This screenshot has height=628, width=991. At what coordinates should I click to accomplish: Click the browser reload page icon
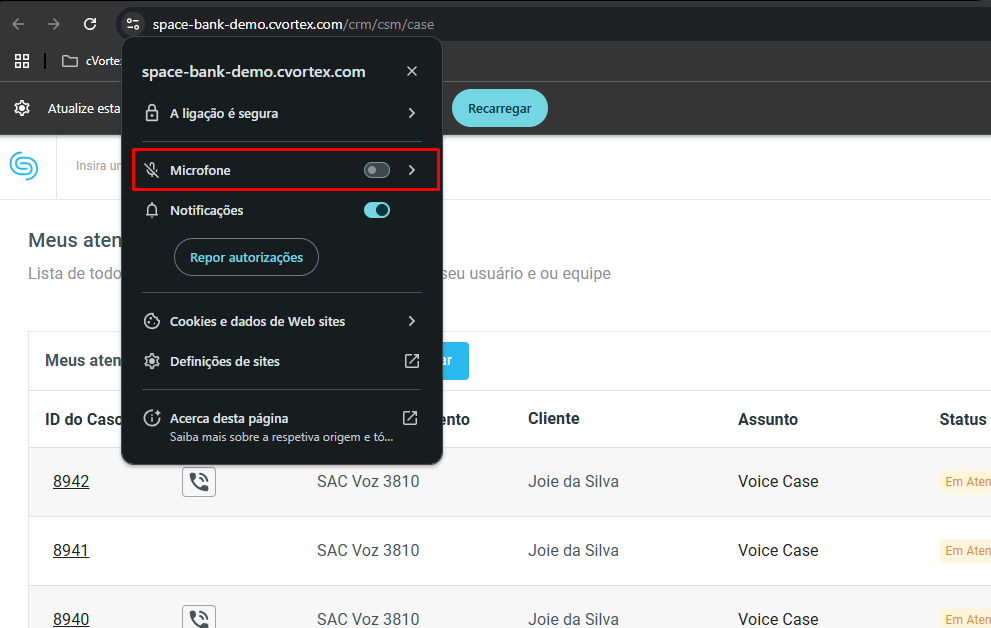[x=90, y=23]
